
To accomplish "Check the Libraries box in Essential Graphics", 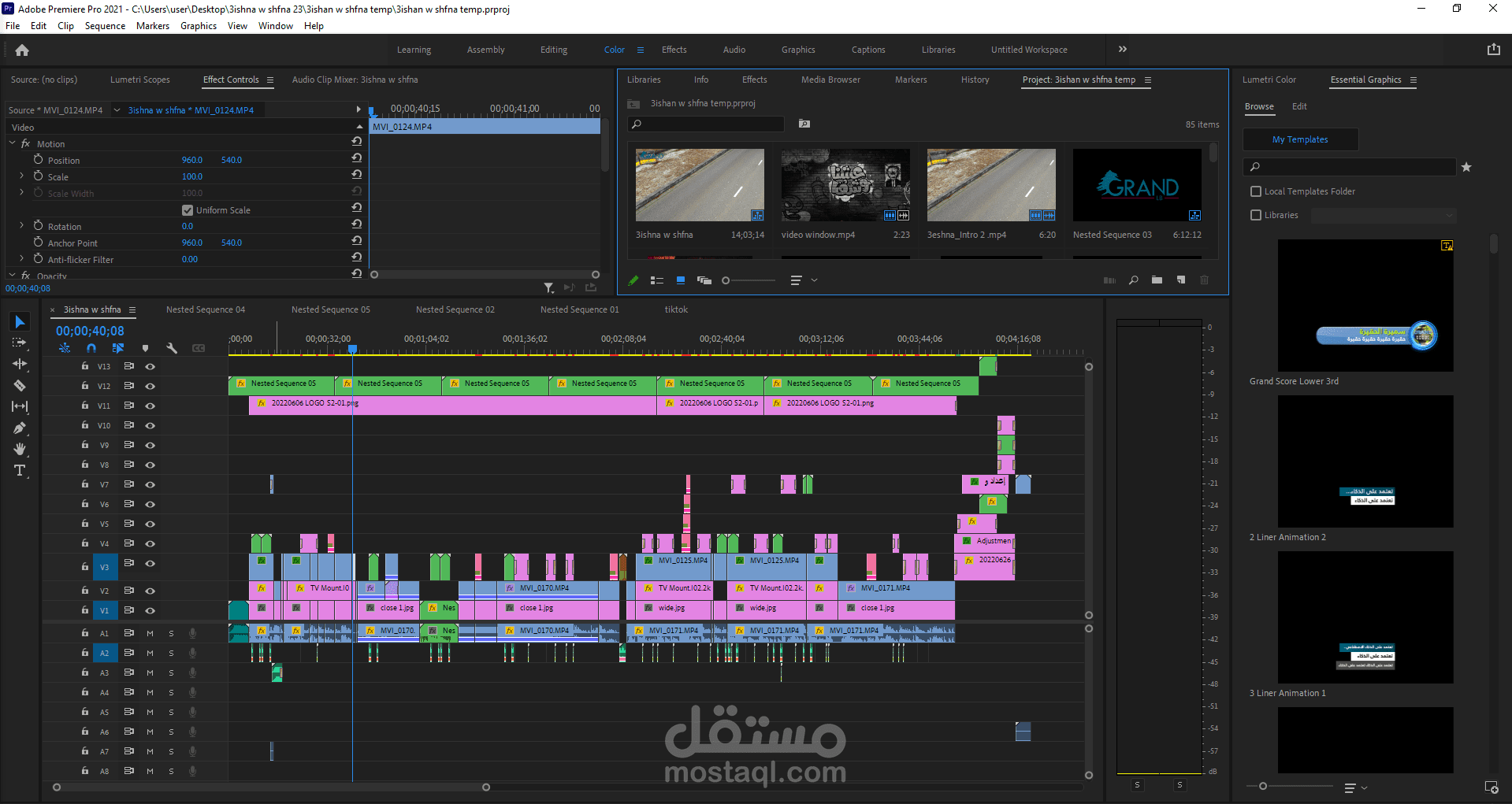I will (x=1256, y=215).
